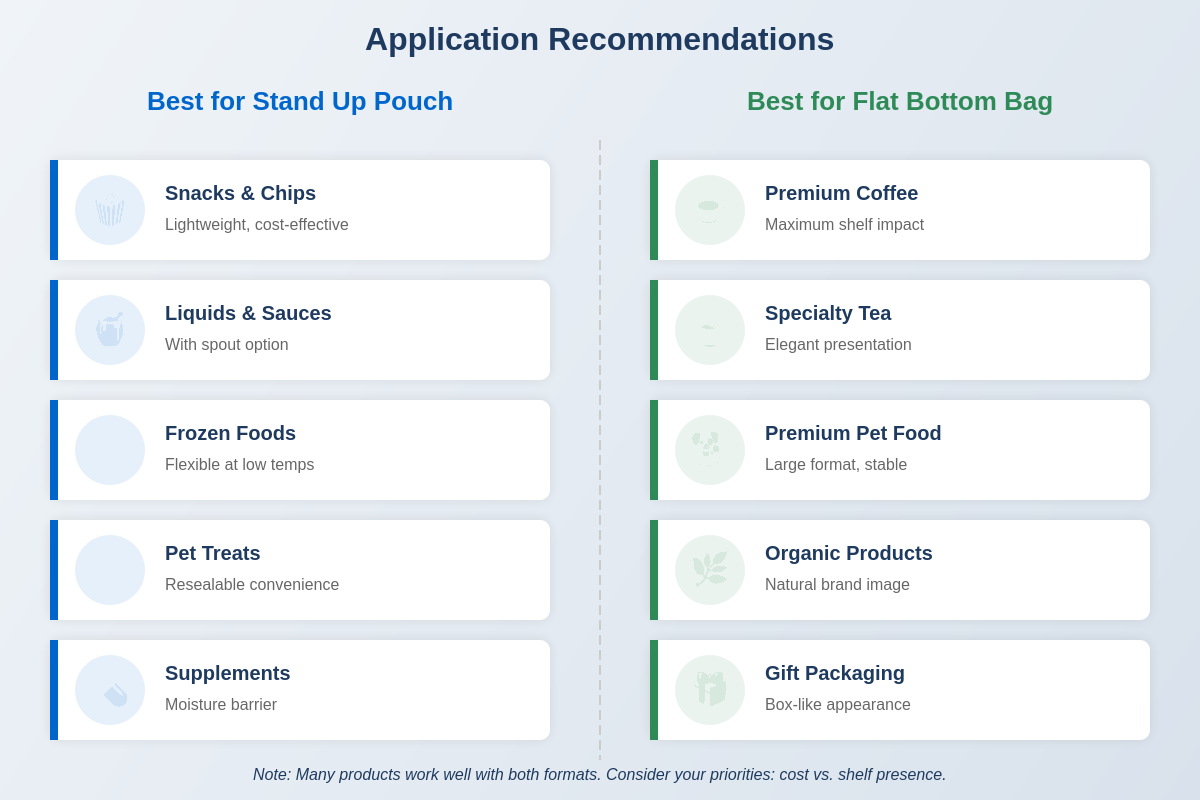This screenshot has width=1200, height=800.
Task: Click the circle icon beside Pet Treats
Action: coord(110,570)
